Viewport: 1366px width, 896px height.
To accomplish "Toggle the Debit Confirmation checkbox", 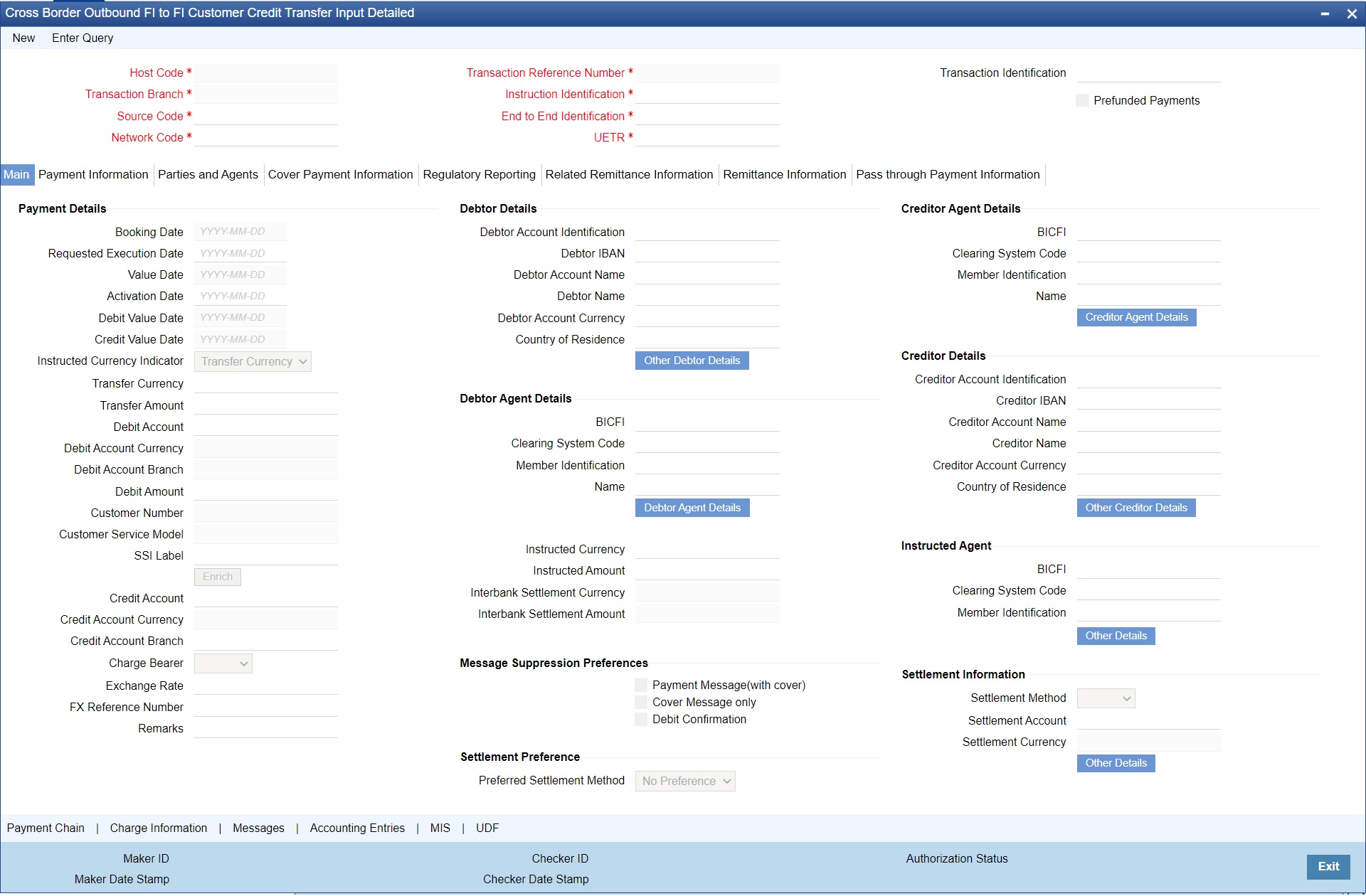I will pyautogui.click(x=641, y=719).
